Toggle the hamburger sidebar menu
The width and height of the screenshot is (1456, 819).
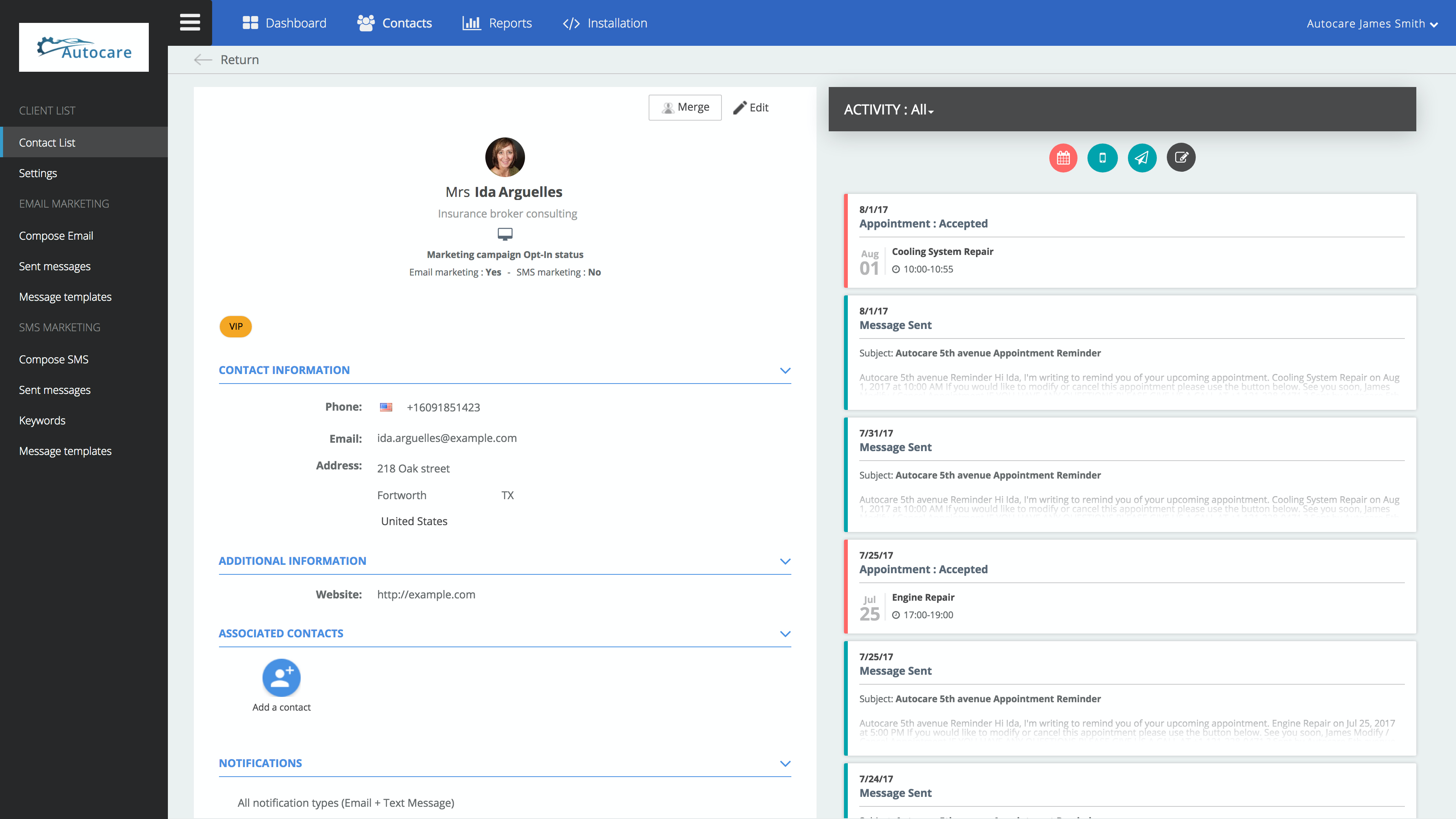tap(190, 23)
